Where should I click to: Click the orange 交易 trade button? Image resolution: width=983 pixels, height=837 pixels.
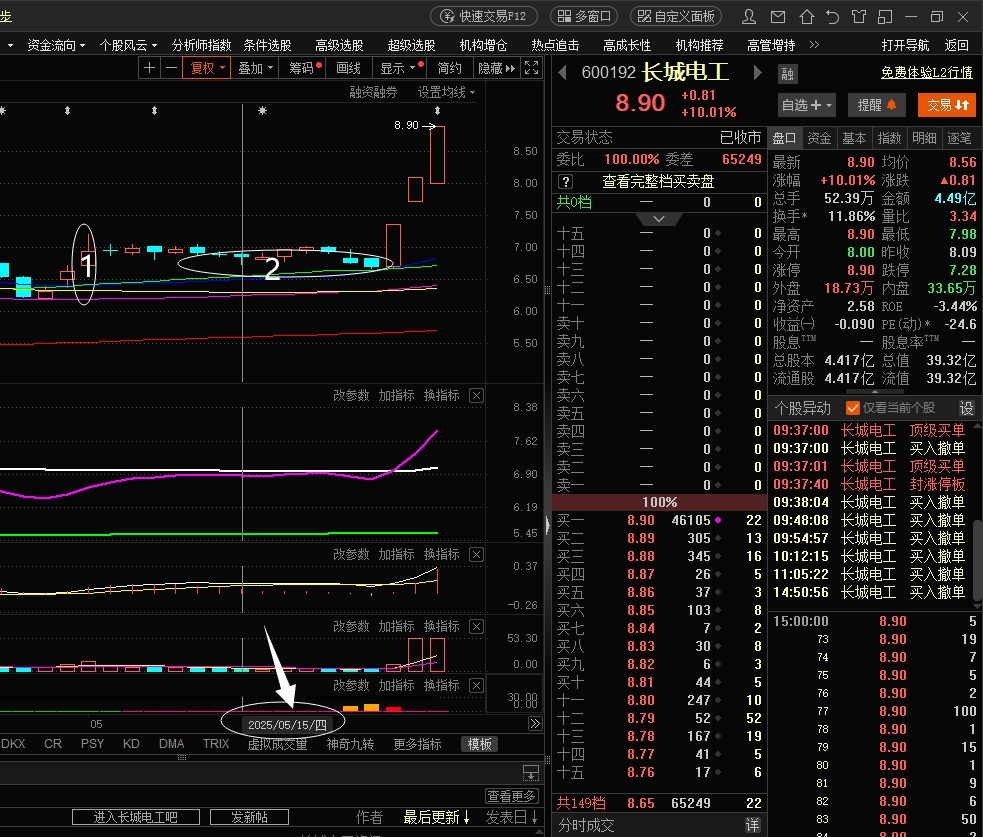[x=947, y=105]
